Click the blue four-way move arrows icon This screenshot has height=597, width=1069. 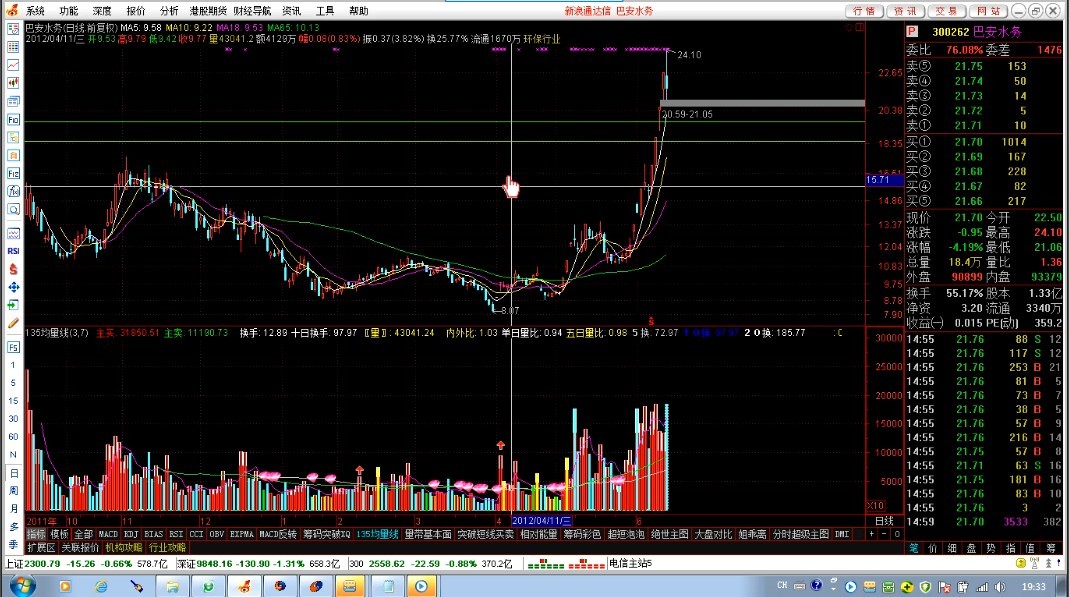[14, 288]
